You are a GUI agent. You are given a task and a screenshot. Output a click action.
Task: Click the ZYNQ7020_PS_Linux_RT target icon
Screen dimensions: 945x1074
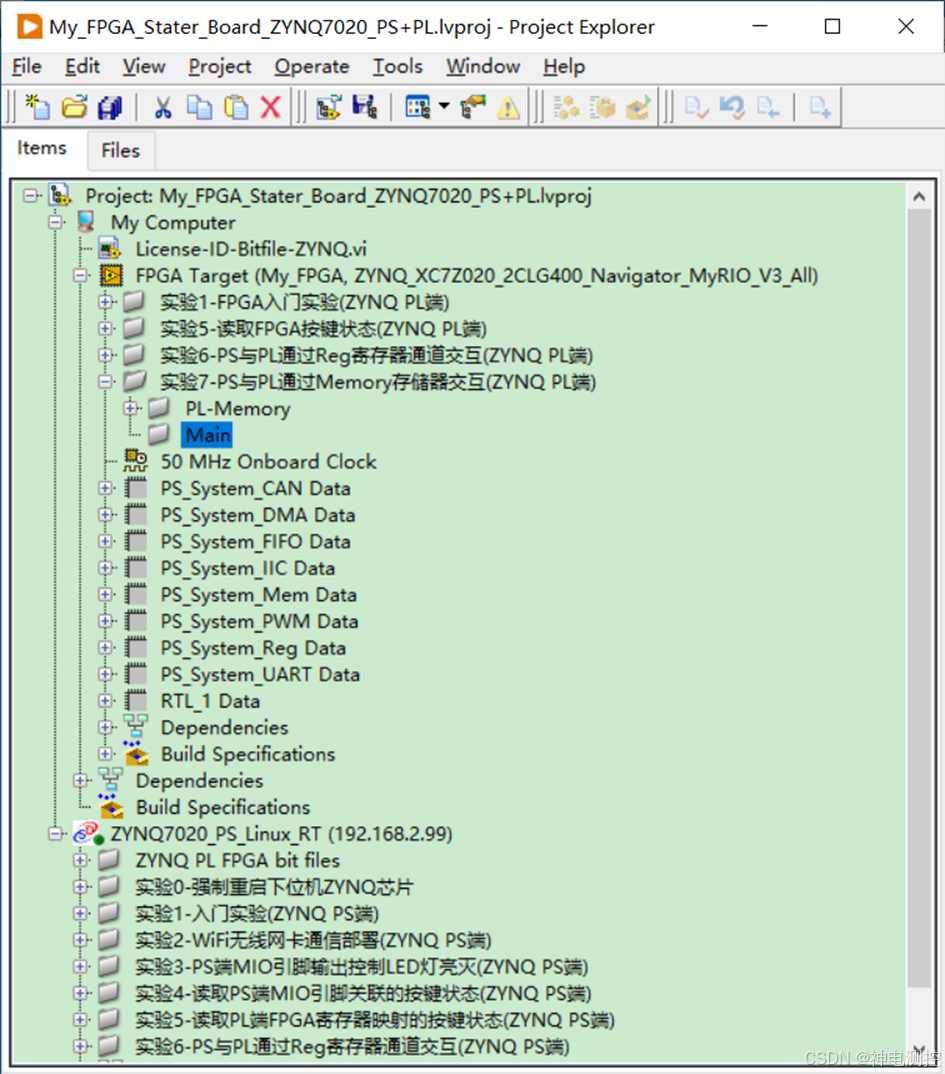(x=88, y=834)
